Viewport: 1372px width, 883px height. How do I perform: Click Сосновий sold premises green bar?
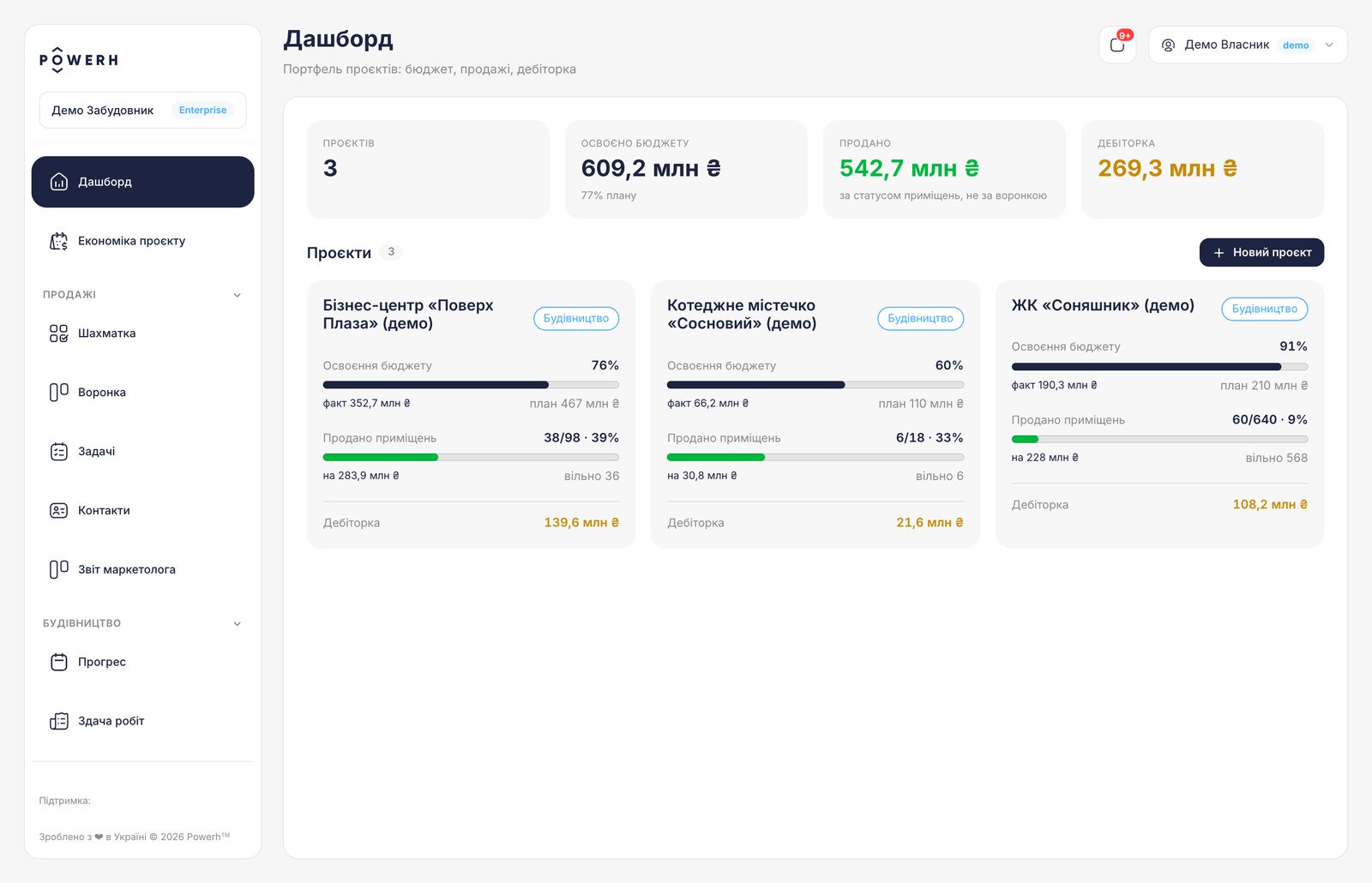[716, 457]
